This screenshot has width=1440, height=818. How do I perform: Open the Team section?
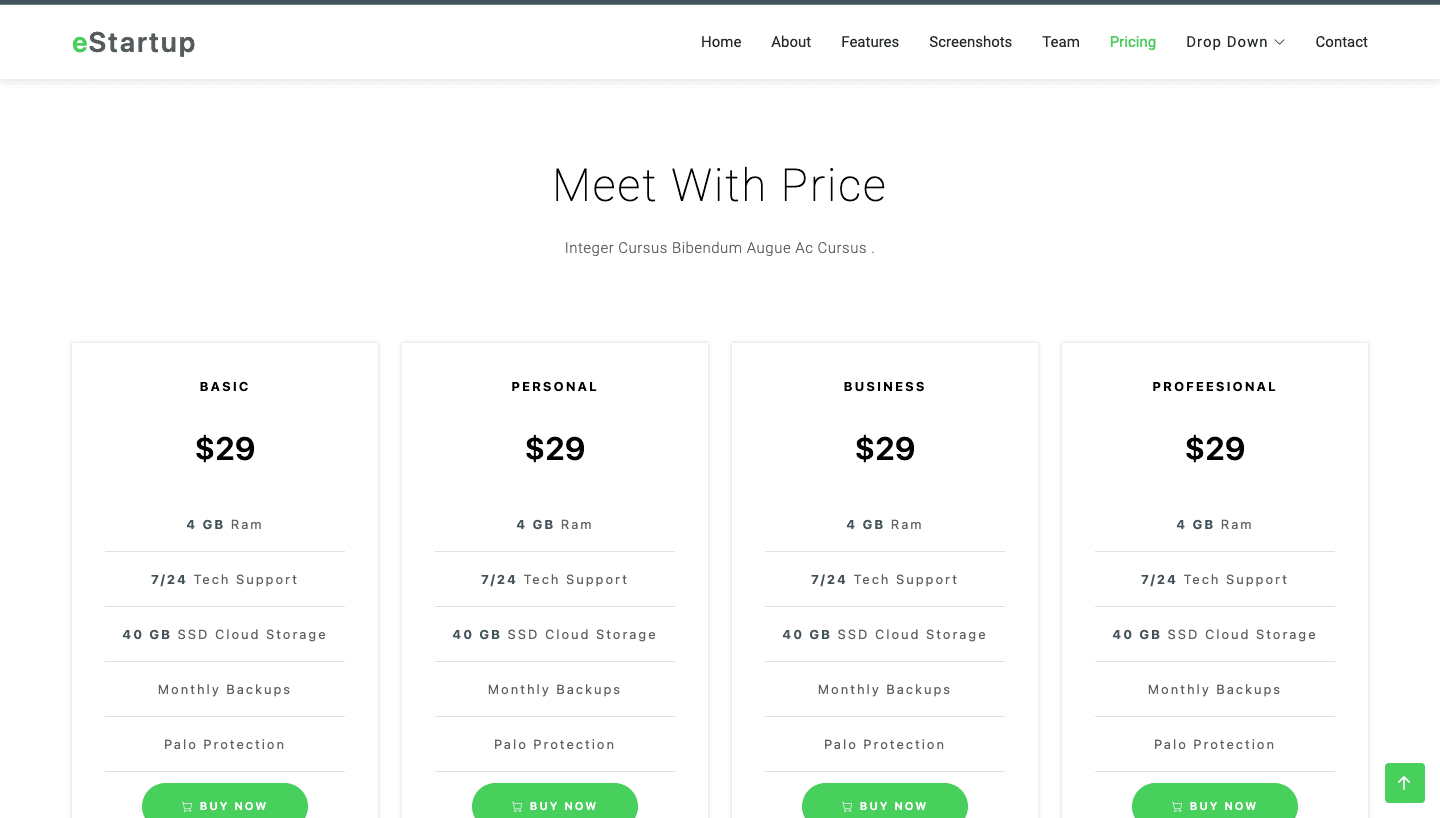point(1061,42)
